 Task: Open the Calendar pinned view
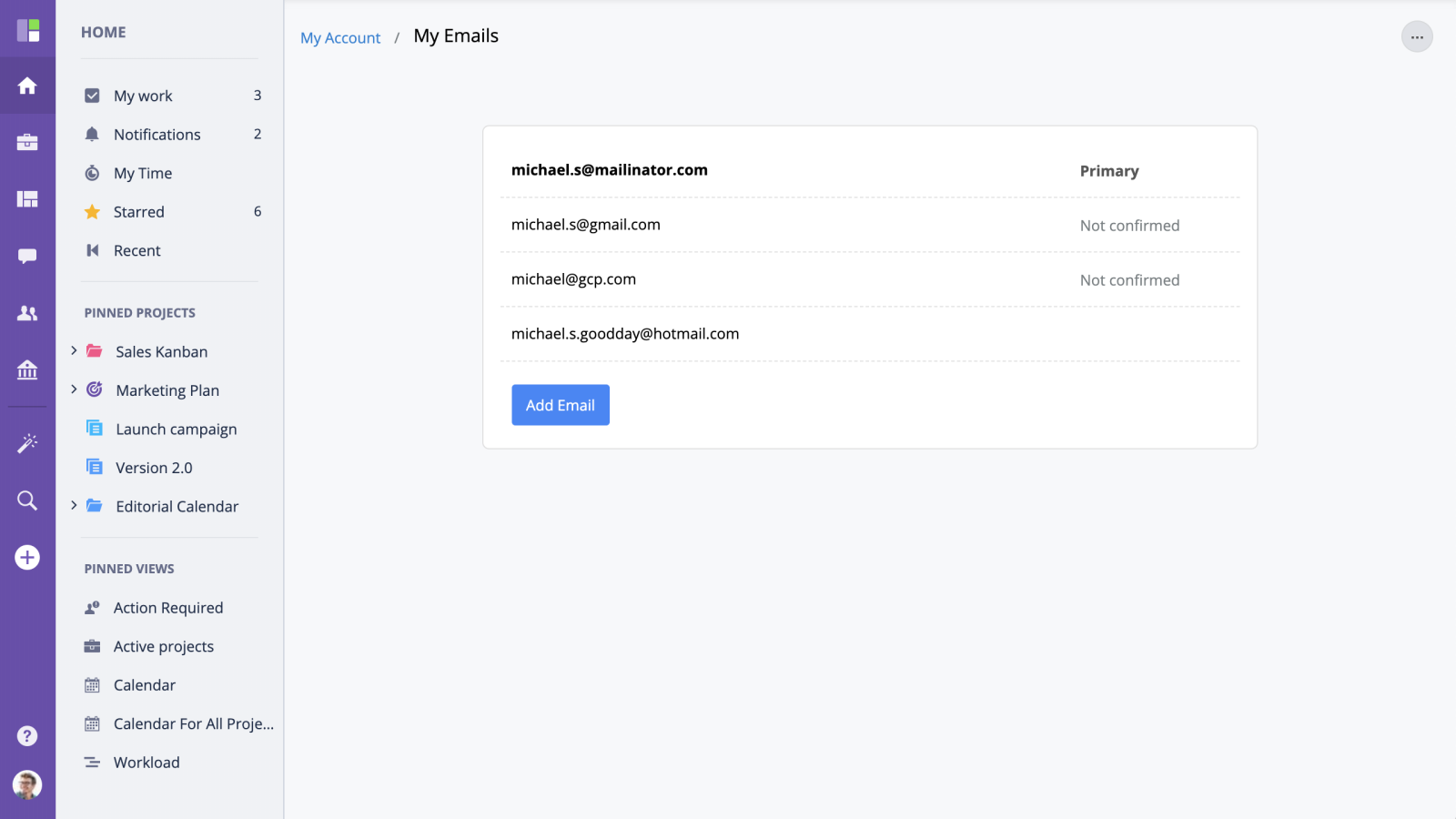[x=144, y=685]
